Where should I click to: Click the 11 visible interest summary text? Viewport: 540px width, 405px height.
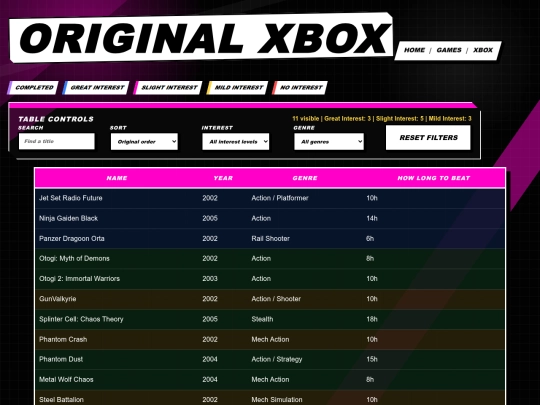382,118
